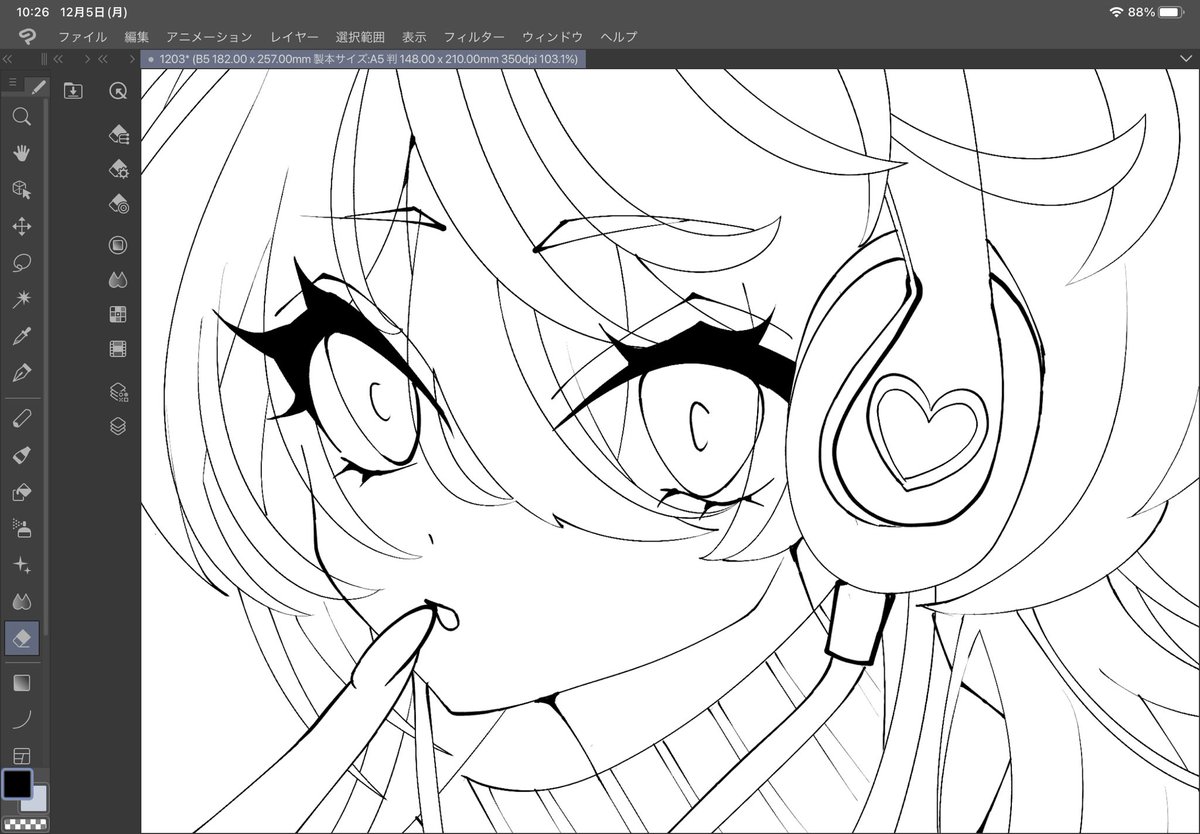Open the Sub Tool palette icon
Image resolution: width=1200 pixels, height=834 pixels.
[x=118, y=134]
